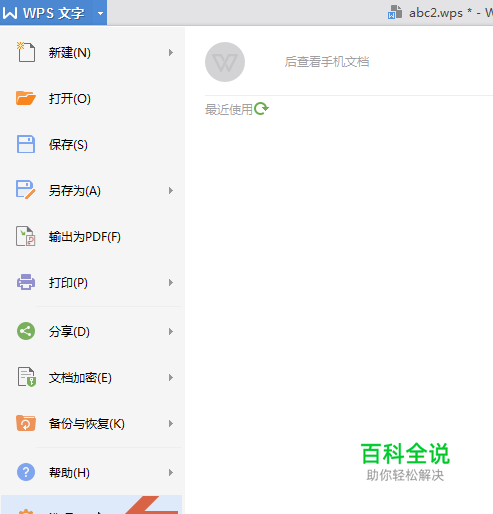
Task: Click the W logo in the title bar
Action: coord(10,13)
